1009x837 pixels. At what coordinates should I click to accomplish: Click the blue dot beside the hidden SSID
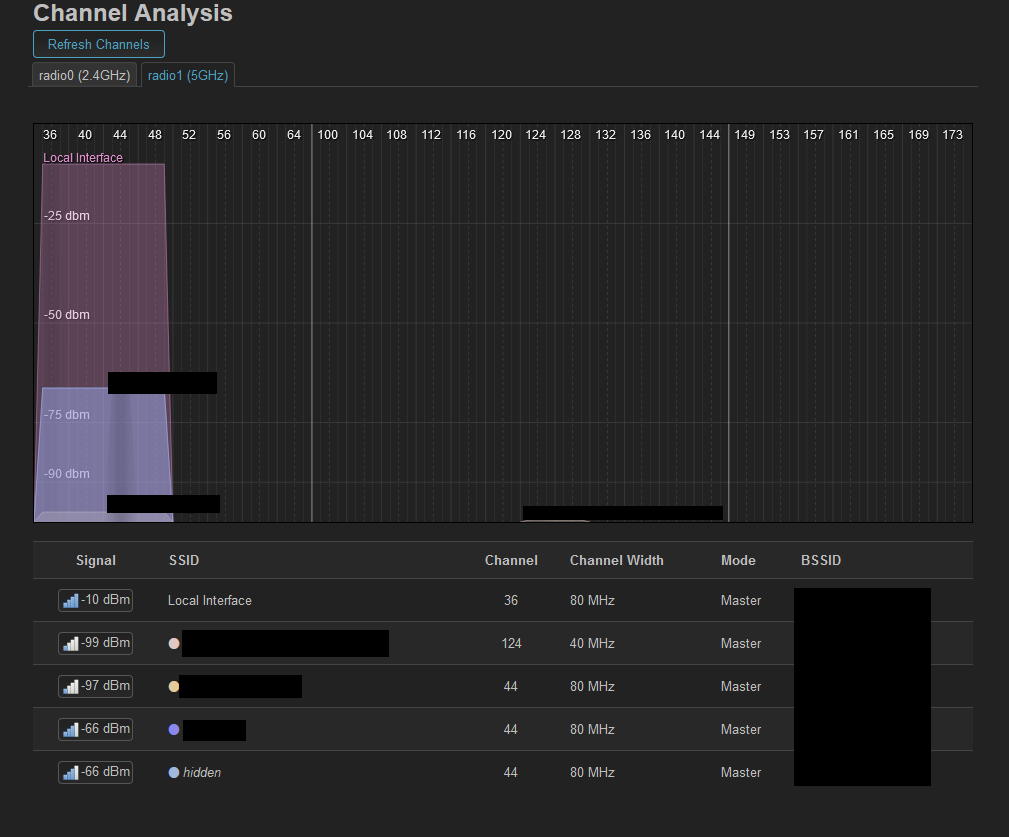coord(174,773)
